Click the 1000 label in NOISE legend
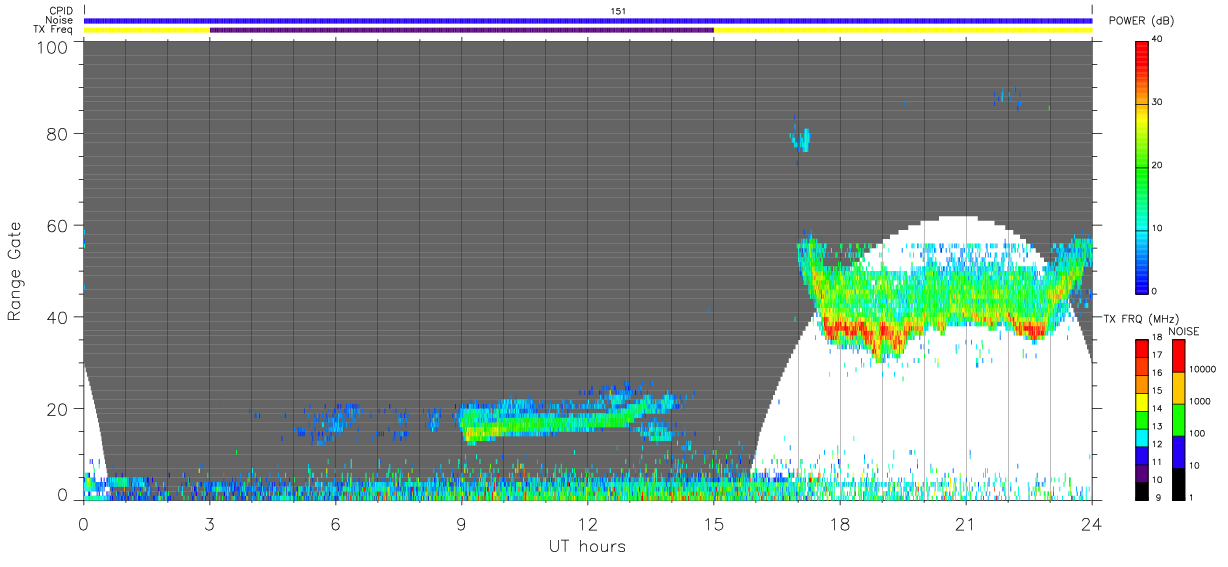Image resolution: width=1228 pixels, height=567 pixels. pos(1200,401)
